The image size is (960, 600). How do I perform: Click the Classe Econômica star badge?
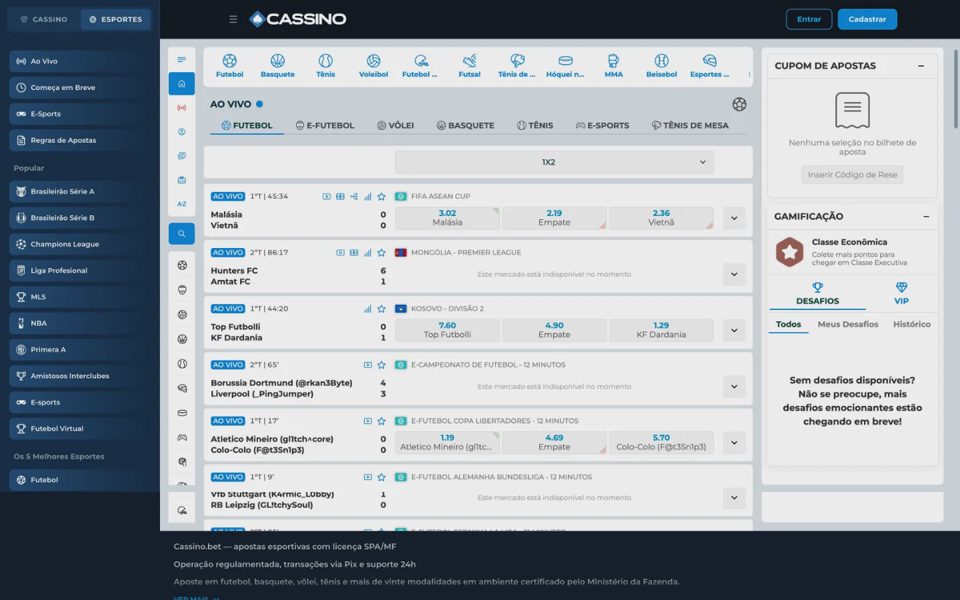click(789, 252)
